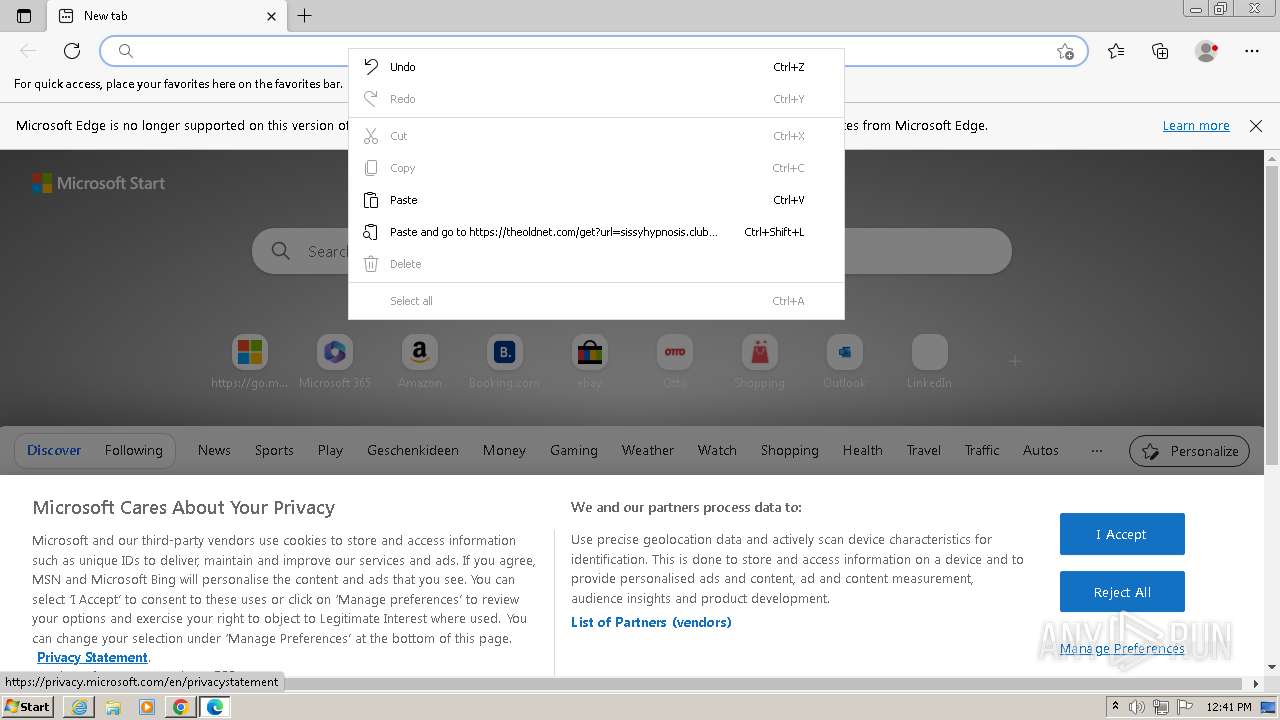Open the Travel feed category
The width and height of the screenshot is (1280, 720).
click(x=924, y=451)
